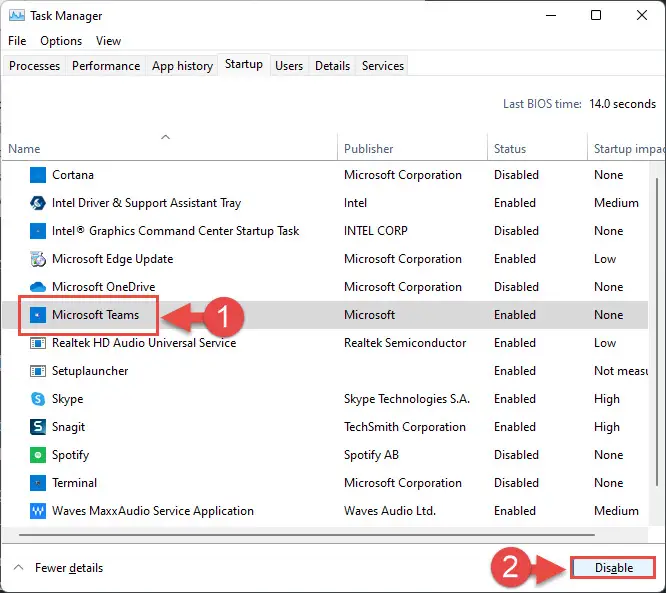Sort by the Publisher column header
This screenshot has height=593, width=666.
coord(412,147)
